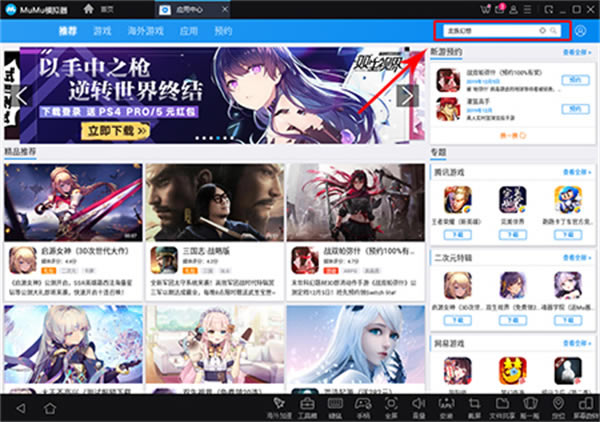600x422 pixels.
Task: Open the 战双帕弥什 featured card image
Action: (355, 202)
